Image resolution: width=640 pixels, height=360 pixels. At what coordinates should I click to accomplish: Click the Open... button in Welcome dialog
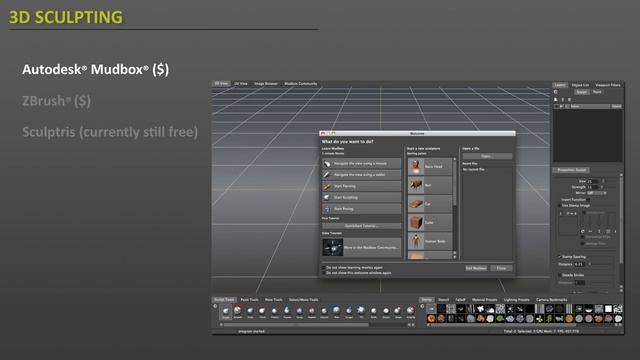[487, 156]
